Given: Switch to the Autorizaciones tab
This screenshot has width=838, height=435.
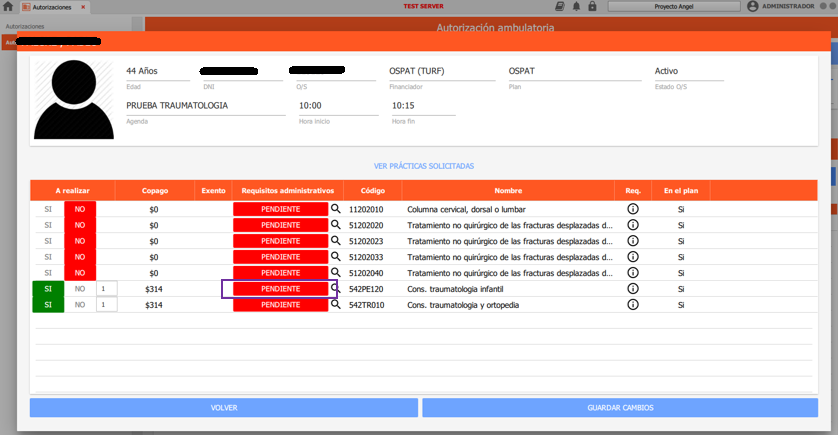Looking at the screenshot, I should [42, 6].
